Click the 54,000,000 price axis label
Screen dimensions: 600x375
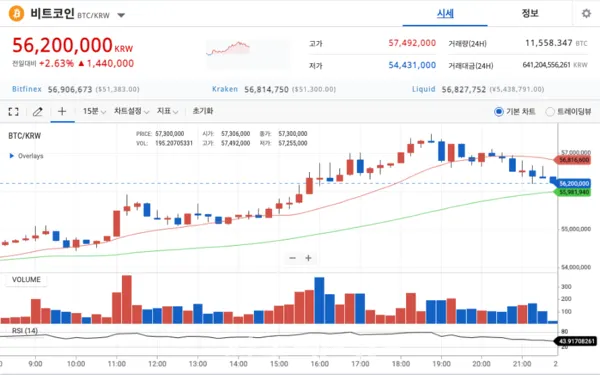[x=576, y=267]
